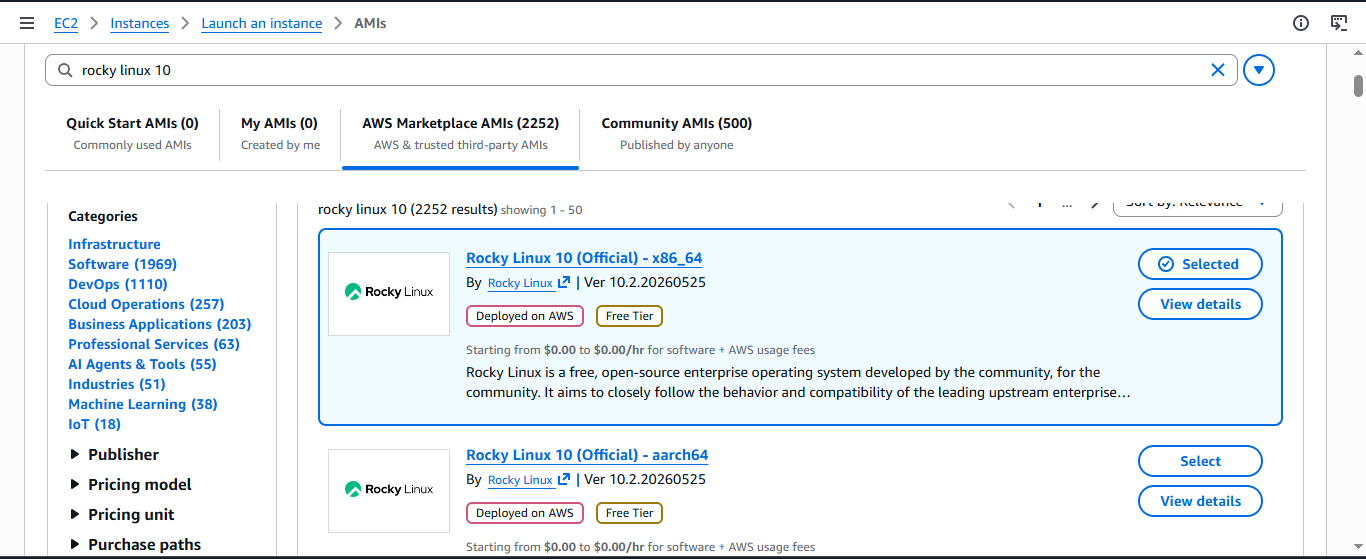The image size is (1366, 559).
Task: Open the external link icon for aarch64 publisher
Action: 564,480
